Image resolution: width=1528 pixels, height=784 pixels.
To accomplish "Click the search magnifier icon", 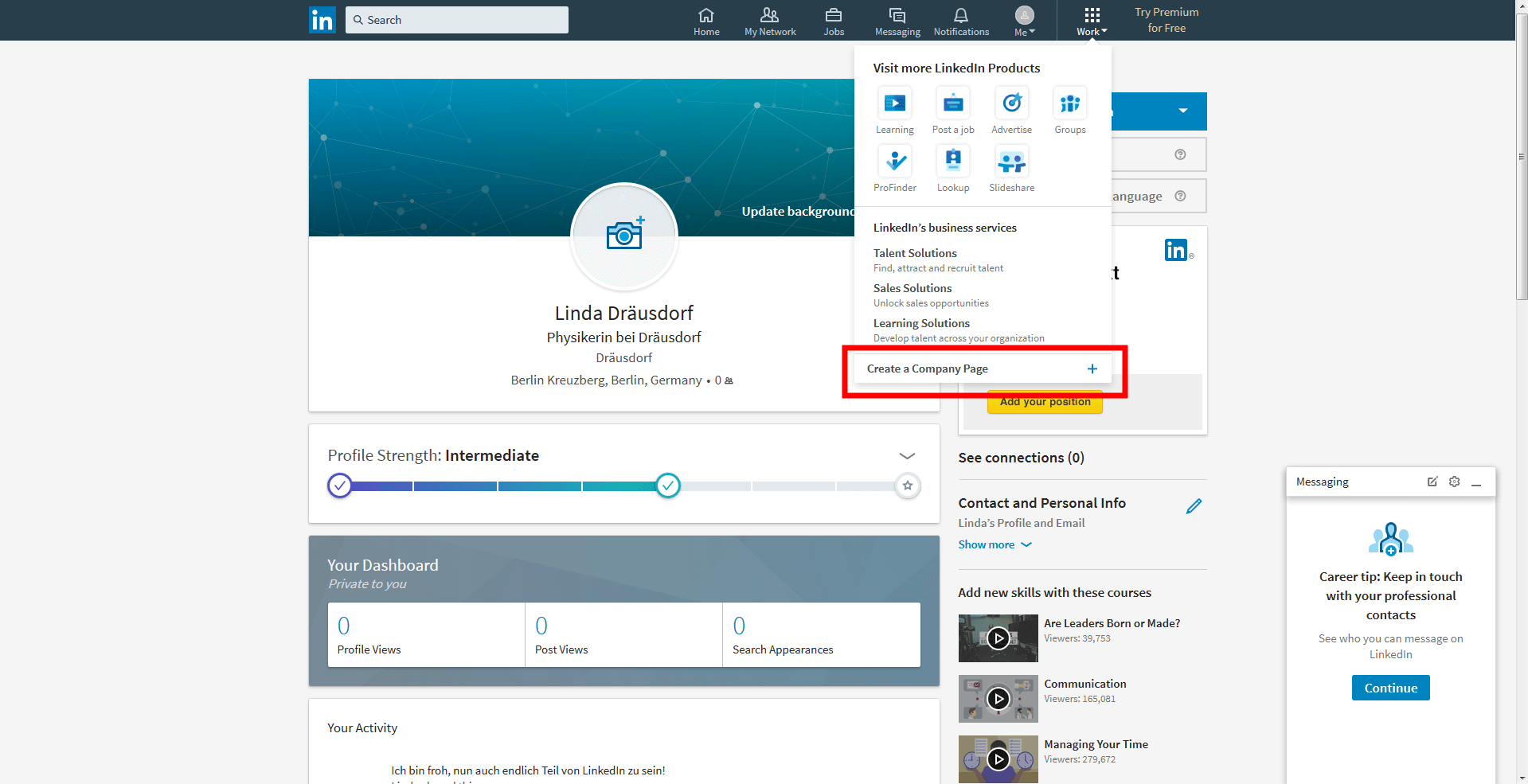I will [358, 20].
